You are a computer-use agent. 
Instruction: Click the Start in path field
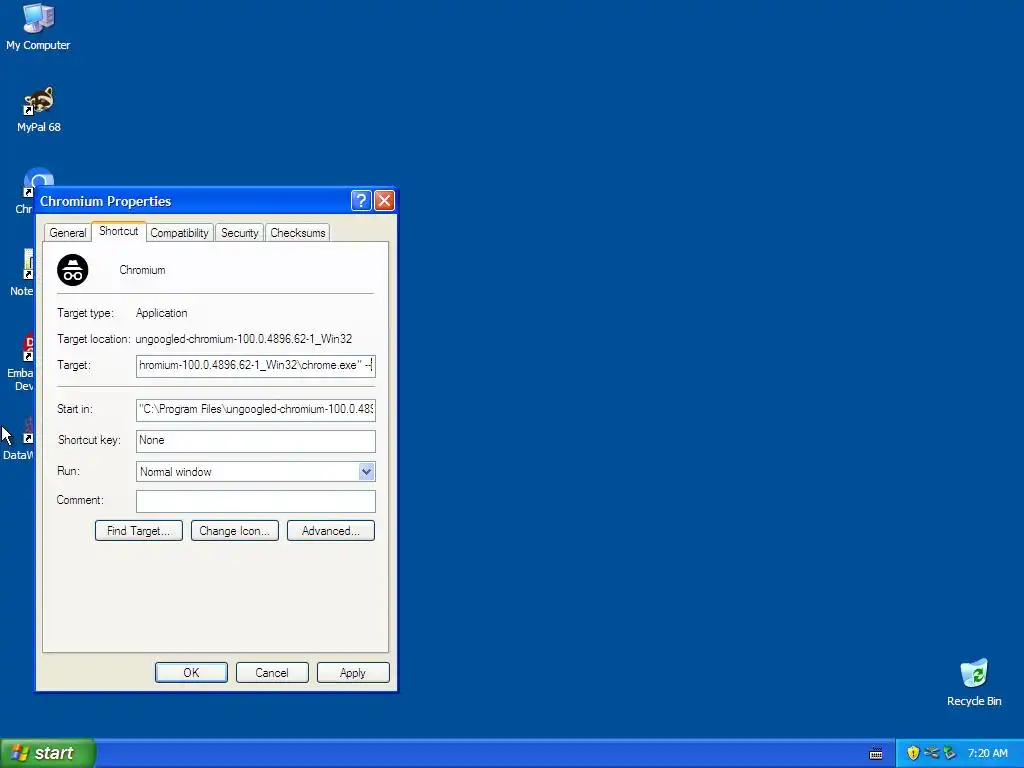[x=255, y=409]
